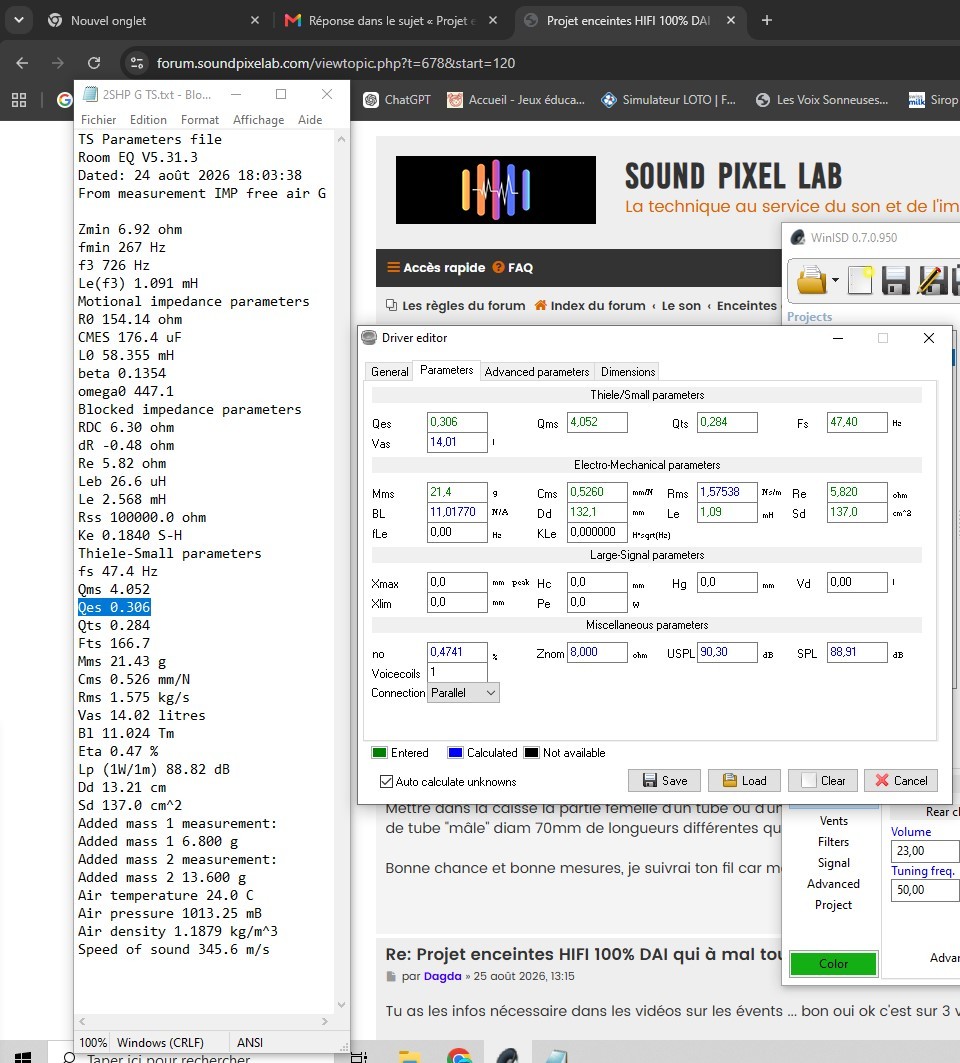The image size is (960, 1063).
Task: Switch to the Dimensions tab
Action: click(628, 372)
